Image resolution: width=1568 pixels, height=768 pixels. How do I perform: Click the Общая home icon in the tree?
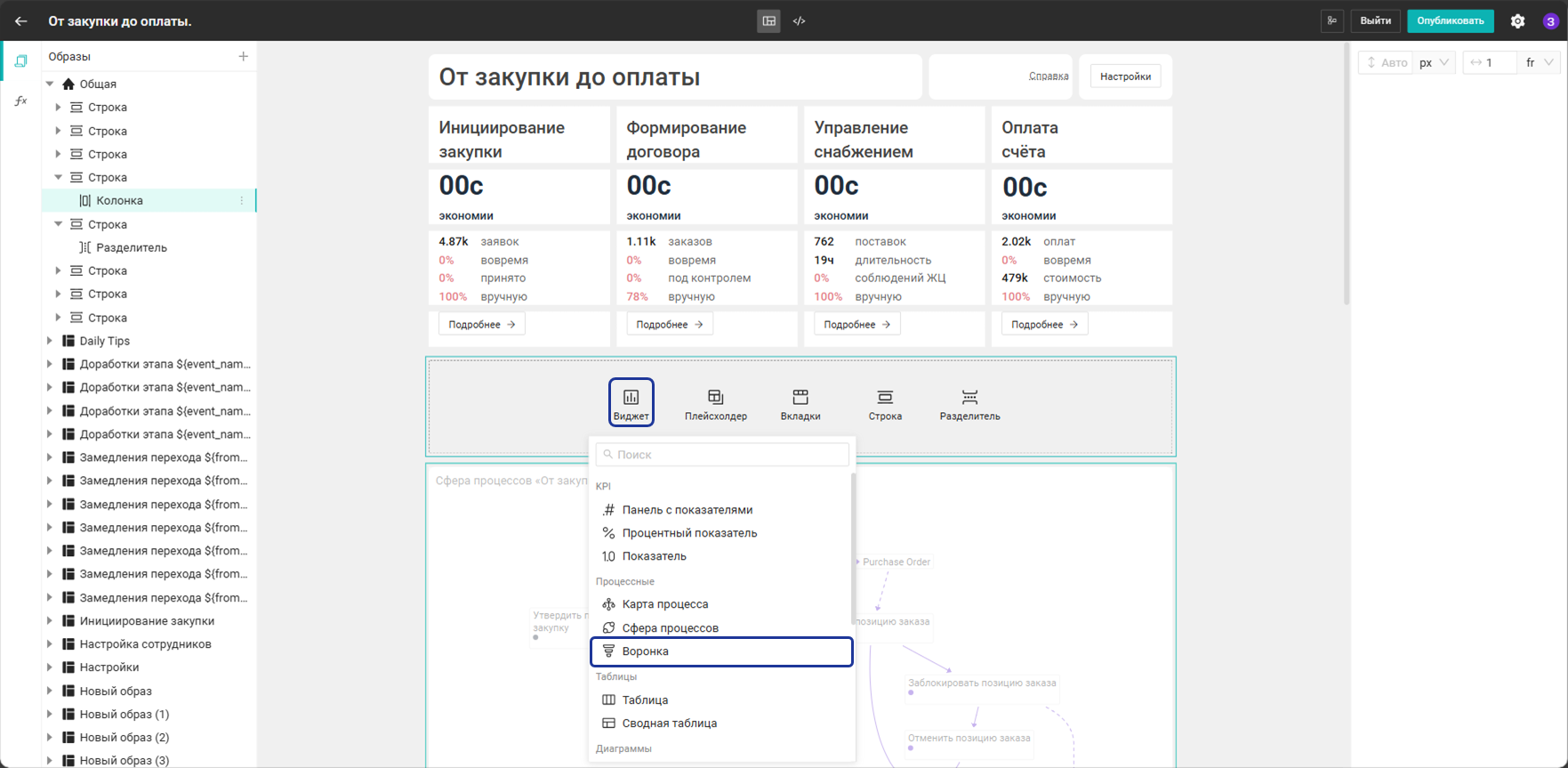(68, 84)
